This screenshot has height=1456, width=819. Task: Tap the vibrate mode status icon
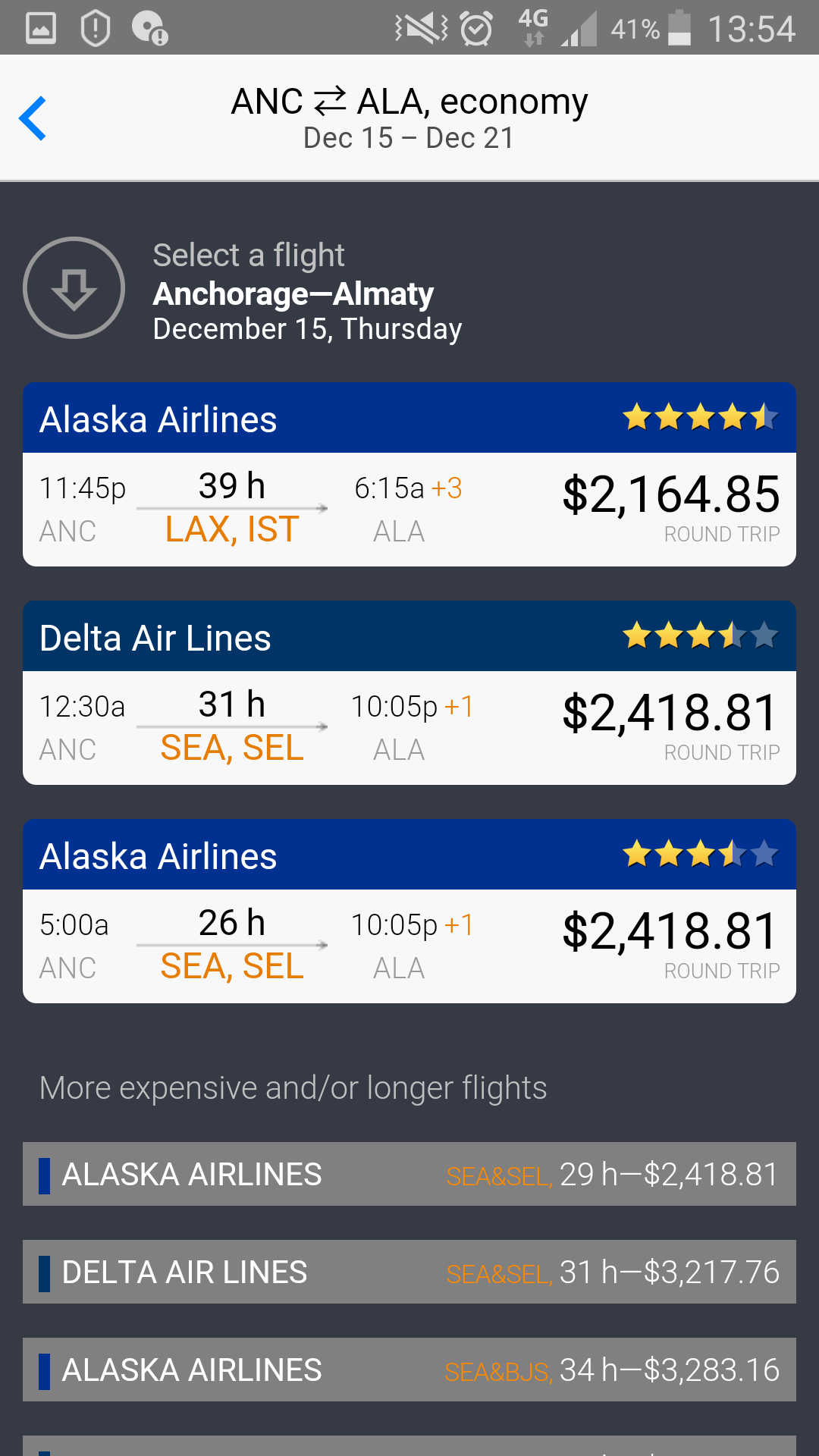[x=422, y=29]
